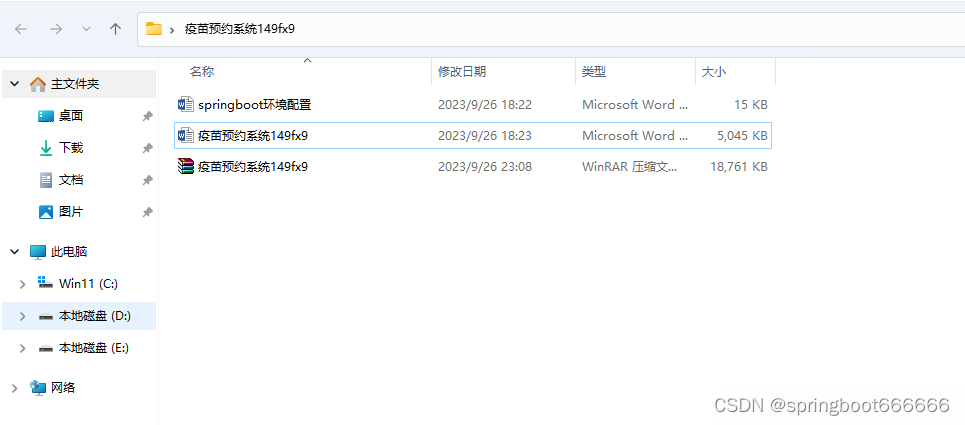Click the monitor icon beside 此电脑
The height and width of the screenshot is (425, 965).
pos(38,252)
